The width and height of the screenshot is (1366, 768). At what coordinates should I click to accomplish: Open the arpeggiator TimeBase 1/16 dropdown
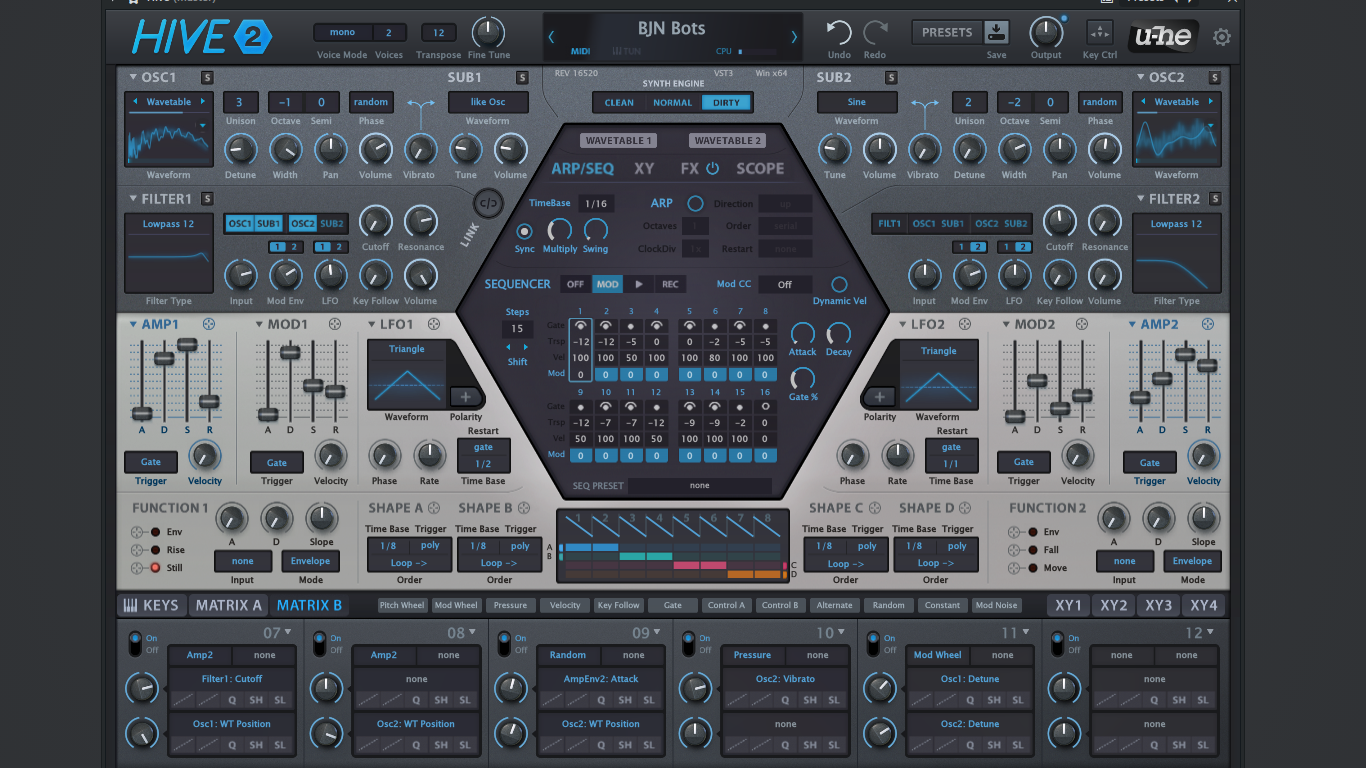click(x=596, y=203)
